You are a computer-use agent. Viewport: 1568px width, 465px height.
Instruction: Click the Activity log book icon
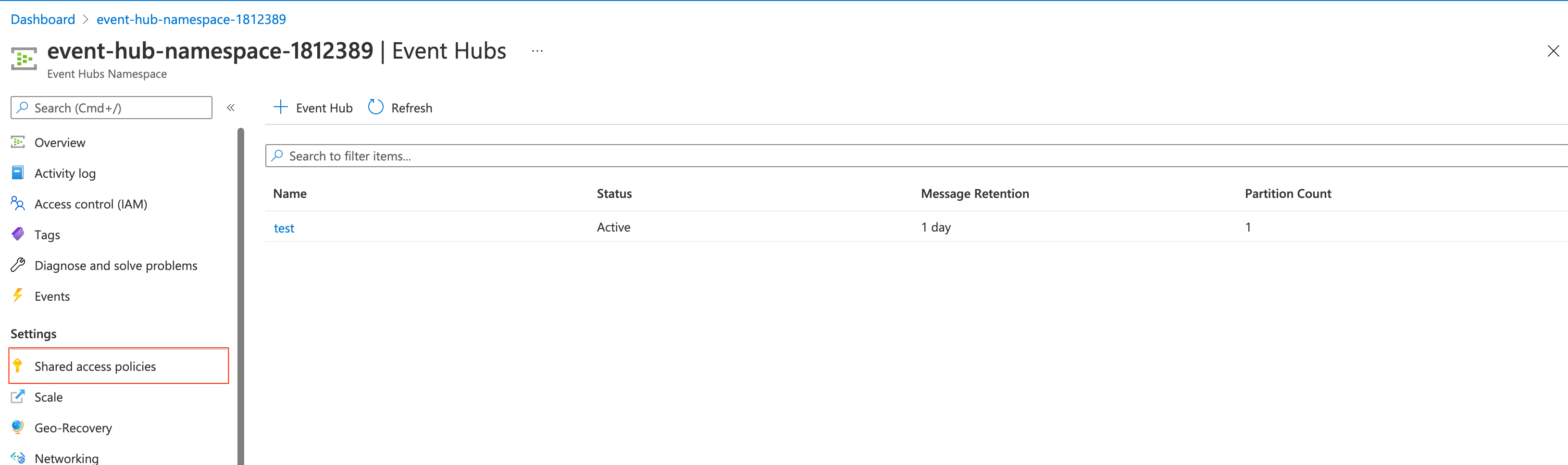pos(18,173)
